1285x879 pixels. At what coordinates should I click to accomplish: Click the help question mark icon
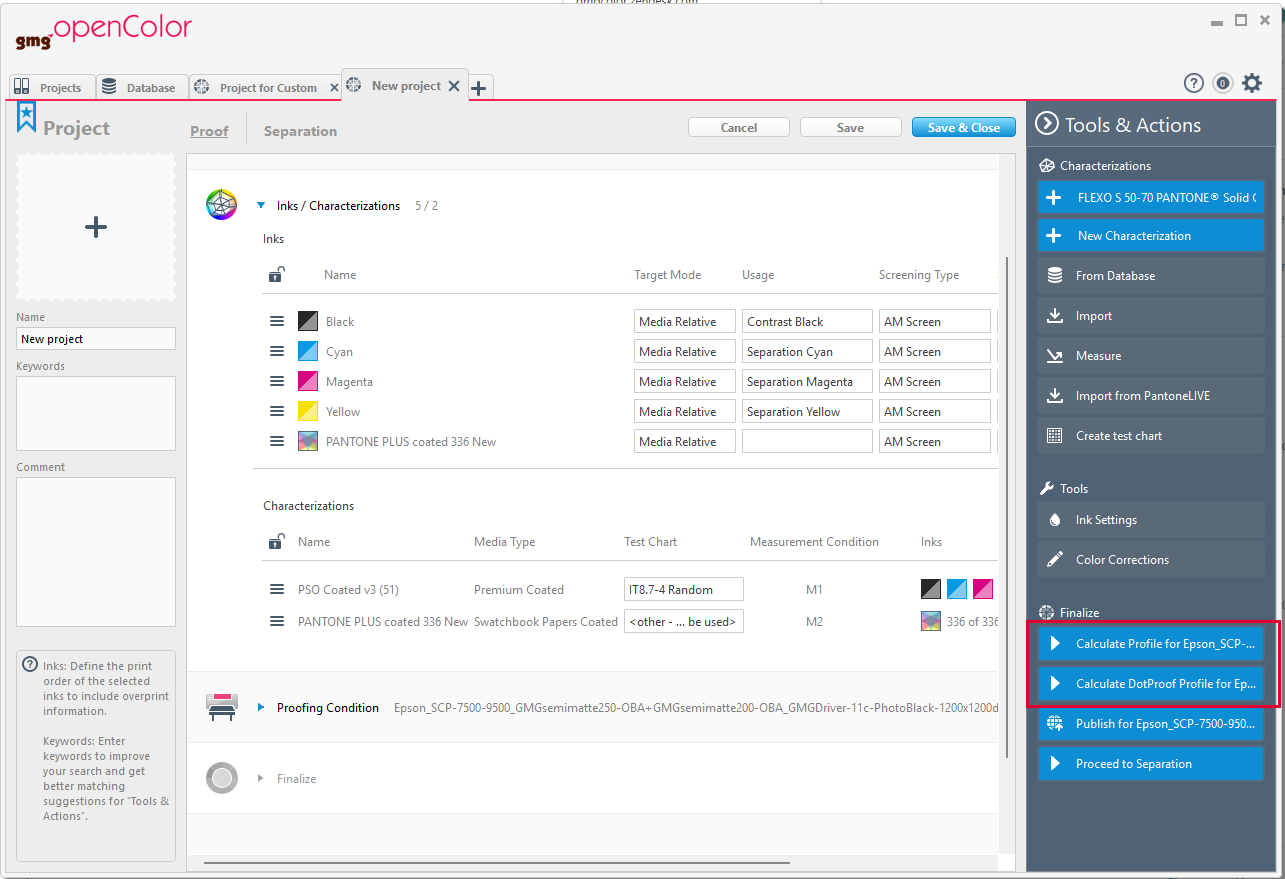coord(1193,83)
